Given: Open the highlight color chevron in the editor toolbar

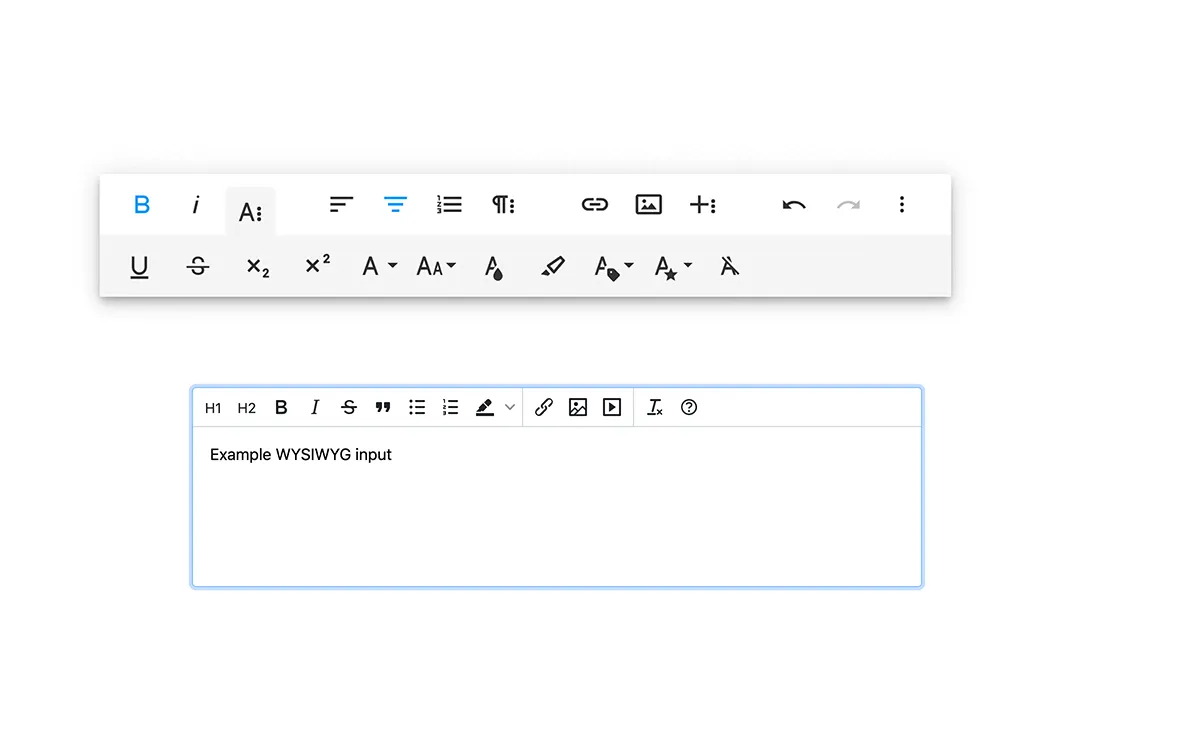Looking at the screenshot, I should pyautogui.click(x=510, y=407).
